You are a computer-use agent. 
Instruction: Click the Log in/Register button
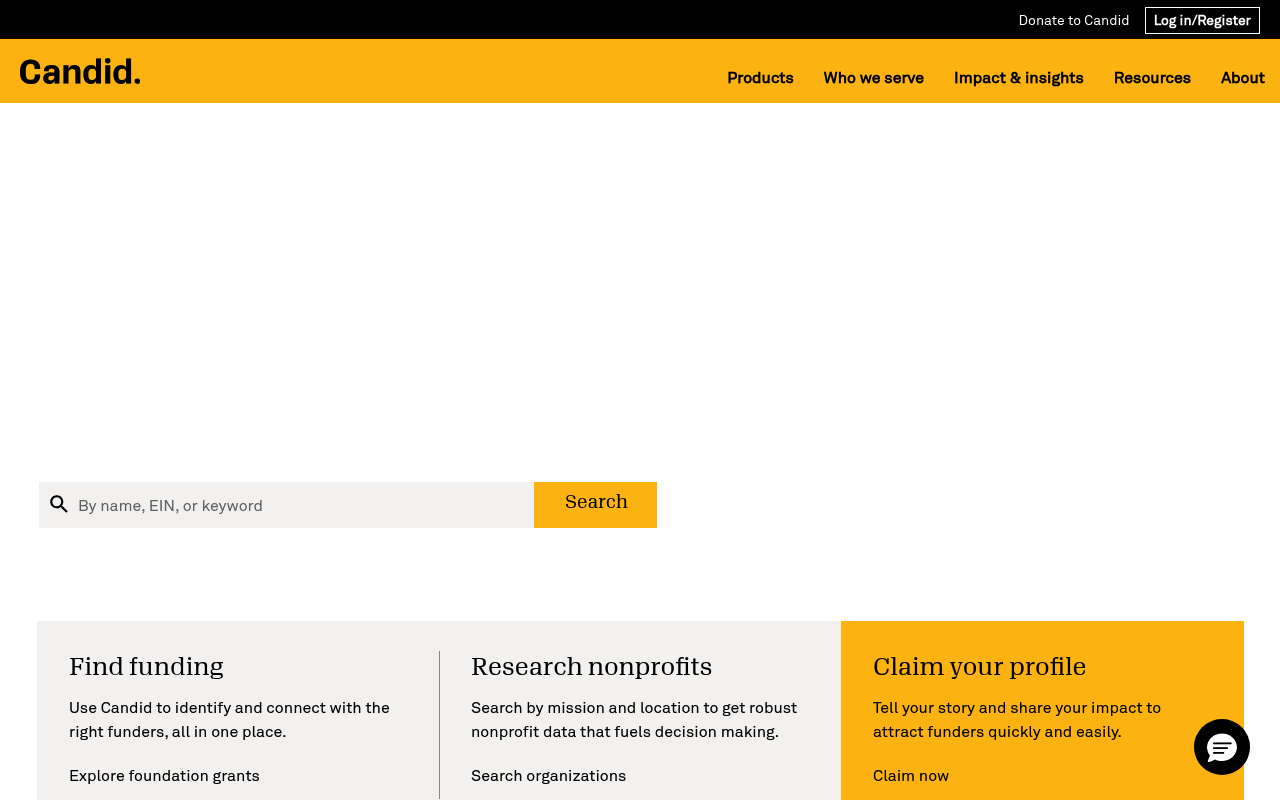click(1202, 20)
